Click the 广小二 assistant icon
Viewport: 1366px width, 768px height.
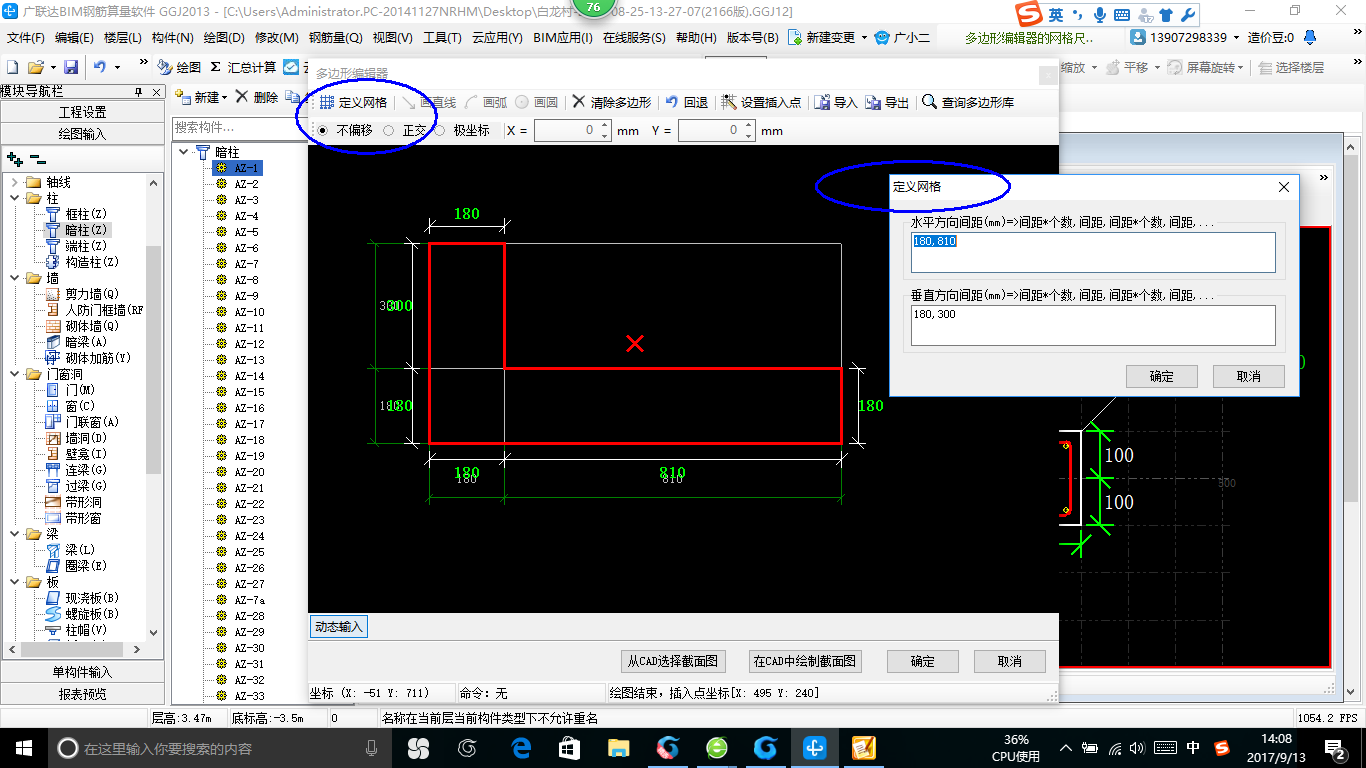click(x=882, y=37)
